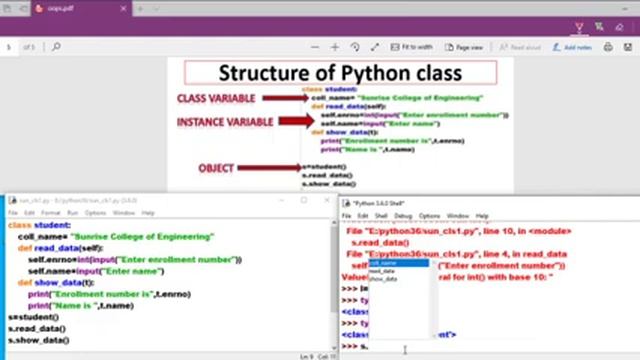
Task: Zoom in with the plus icon
Action: [335, 47]
